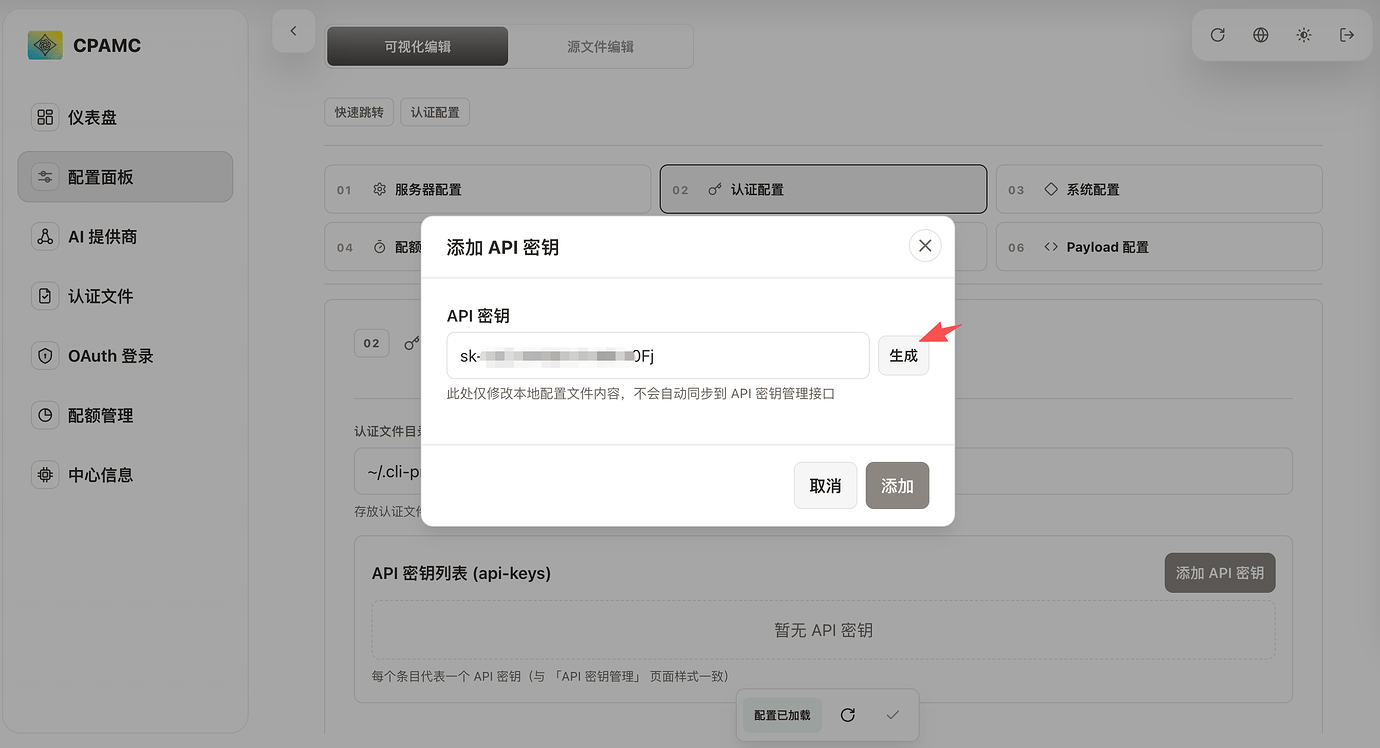The image size is (1380, 748).
Task: Cancel the dialog with 取消
Action: click(825, 486)
